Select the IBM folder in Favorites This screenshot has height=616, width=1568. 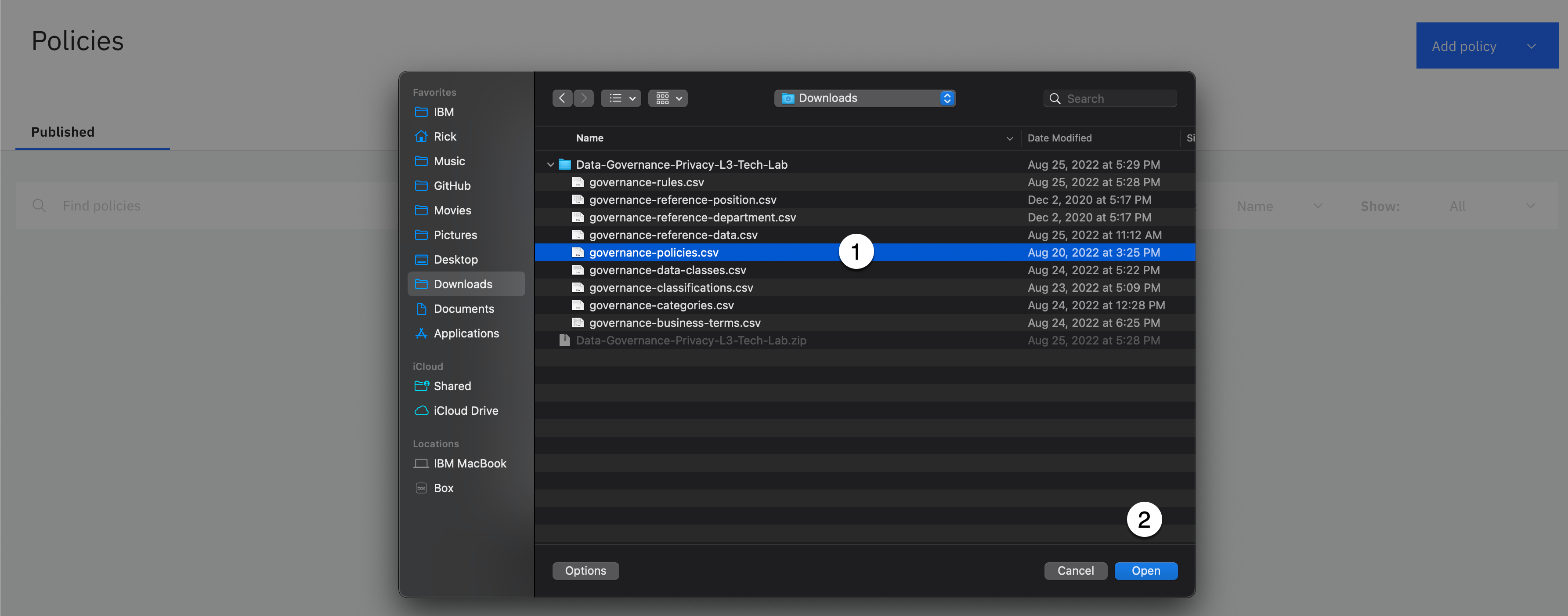[444, 112]
